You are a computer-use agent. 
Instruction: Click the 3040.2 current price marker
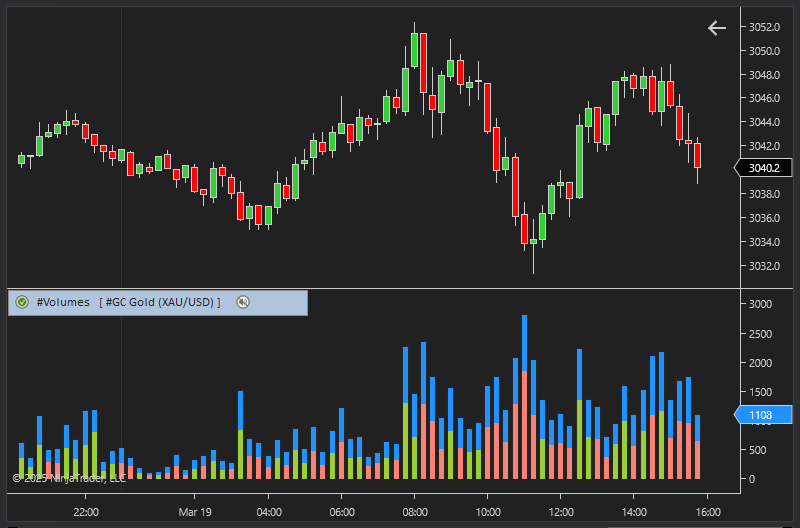tap(764, 168)
